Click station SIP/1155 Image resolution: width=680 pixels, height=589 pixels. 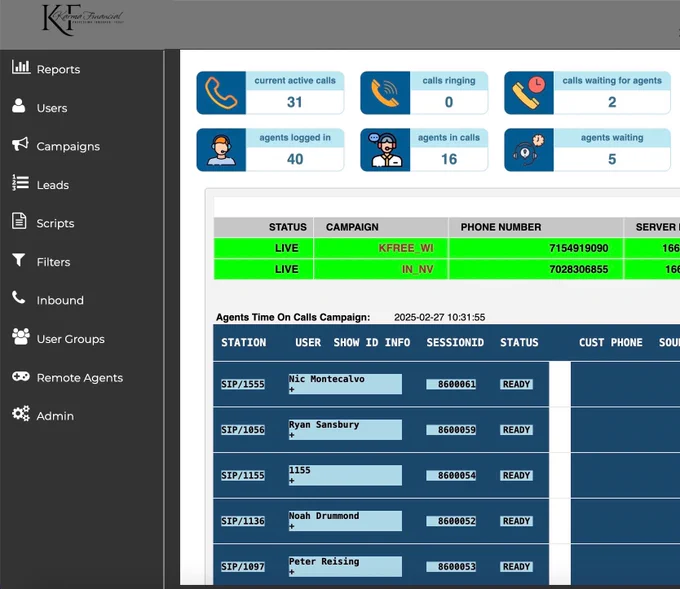pyautogui.click(x=243, y=475)
